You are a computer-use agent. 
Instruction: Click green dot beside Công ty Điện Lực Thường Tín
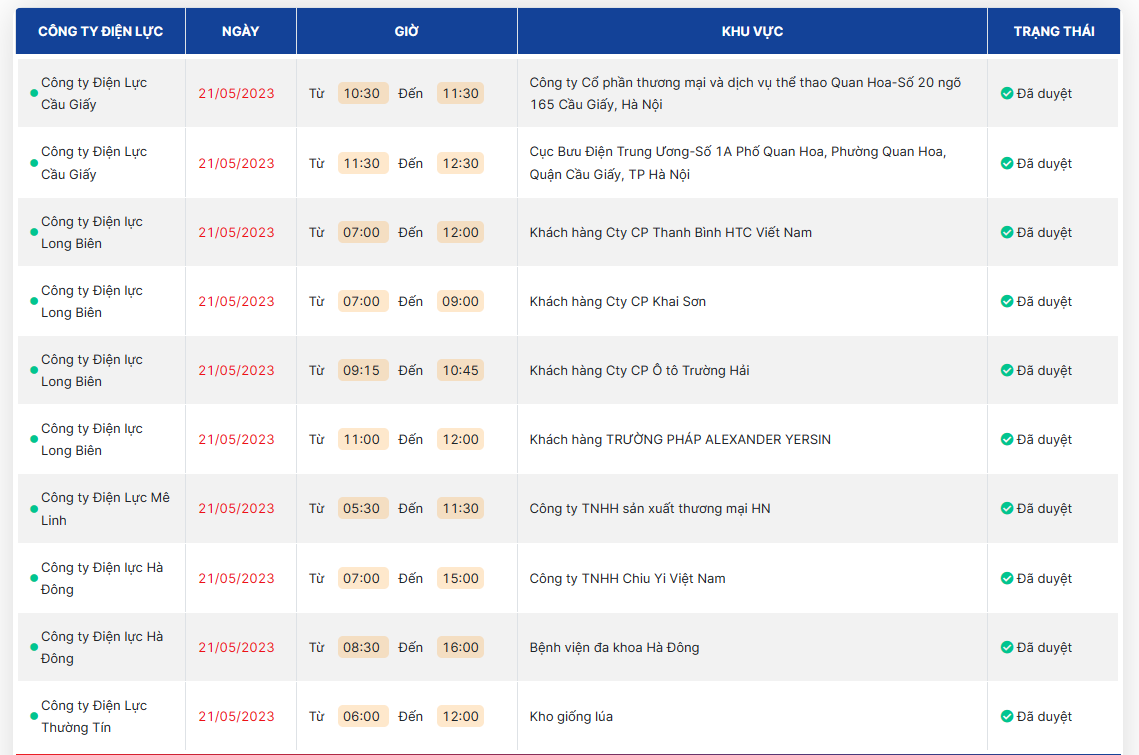click(x=34, y=717)
